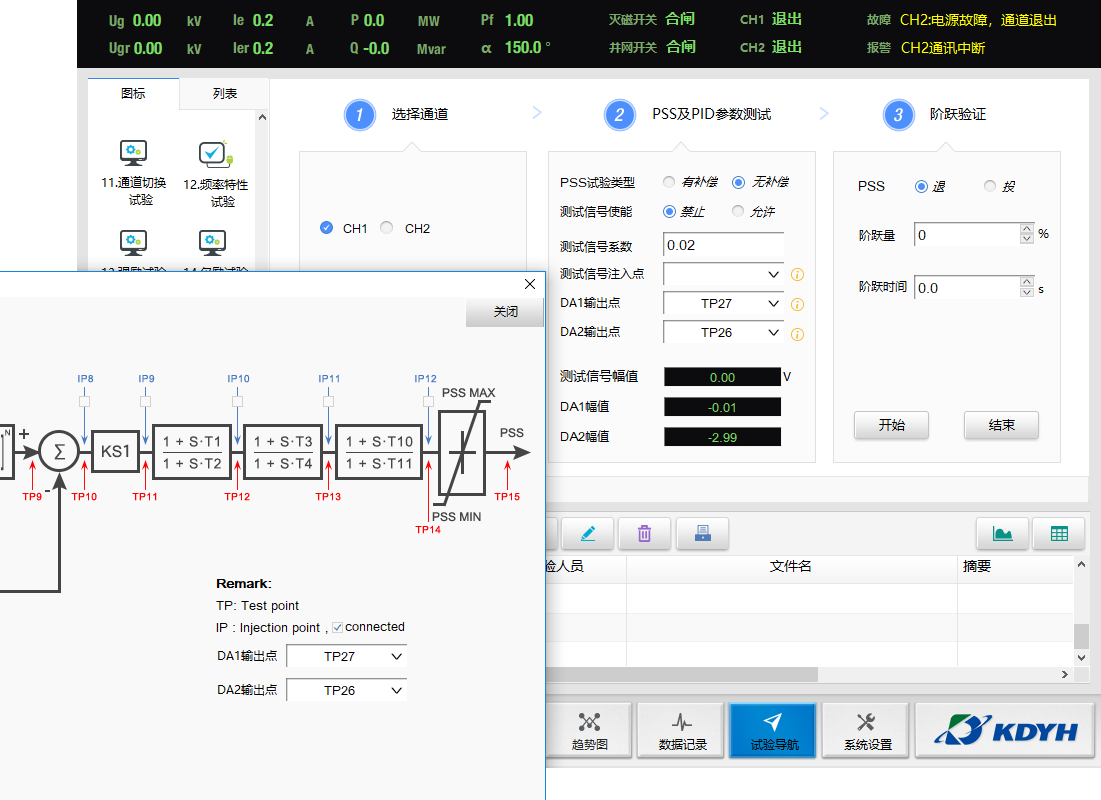Select 有补偿 for PSS test type
1101x800 pixels.
coord(669,182)
